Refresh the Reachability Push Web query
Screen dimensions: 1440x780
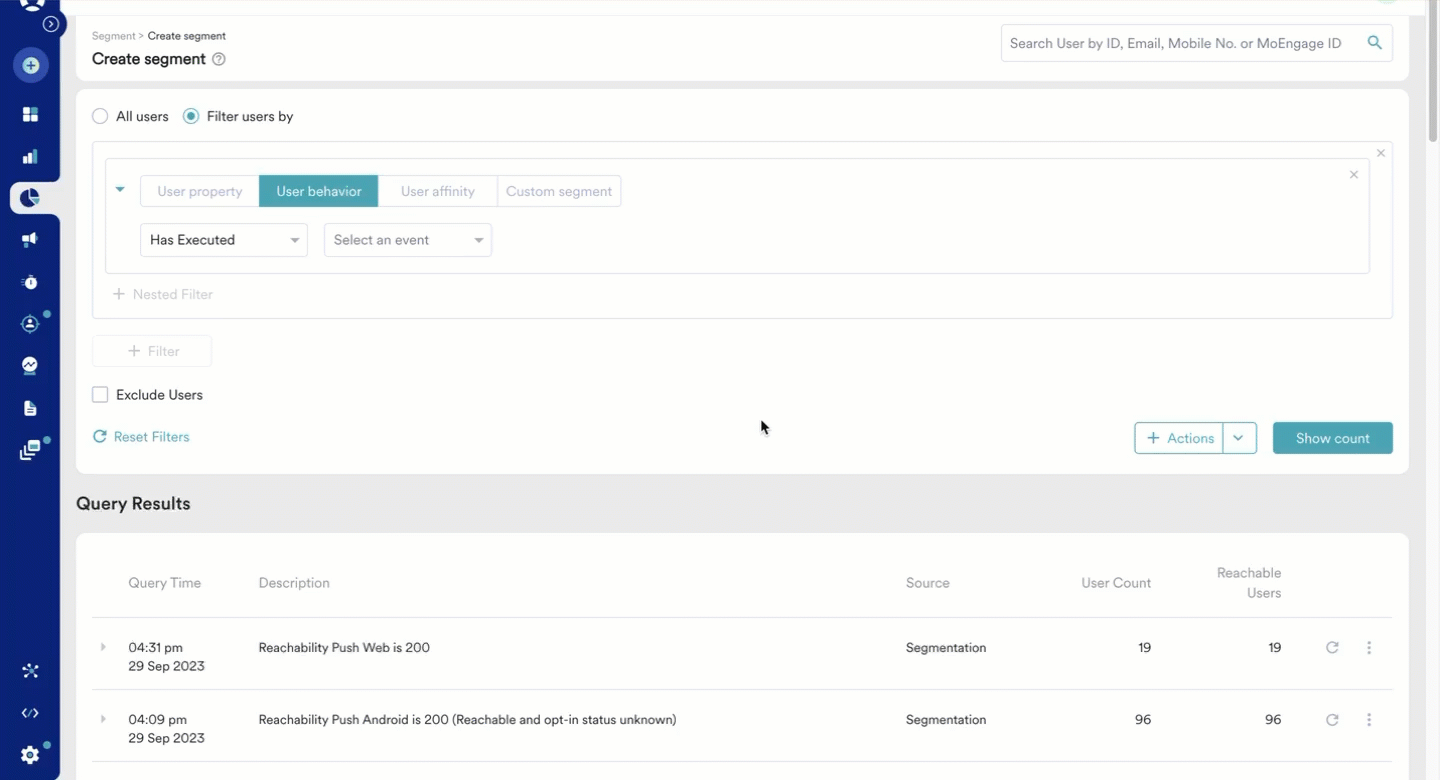click(1332, 648)
